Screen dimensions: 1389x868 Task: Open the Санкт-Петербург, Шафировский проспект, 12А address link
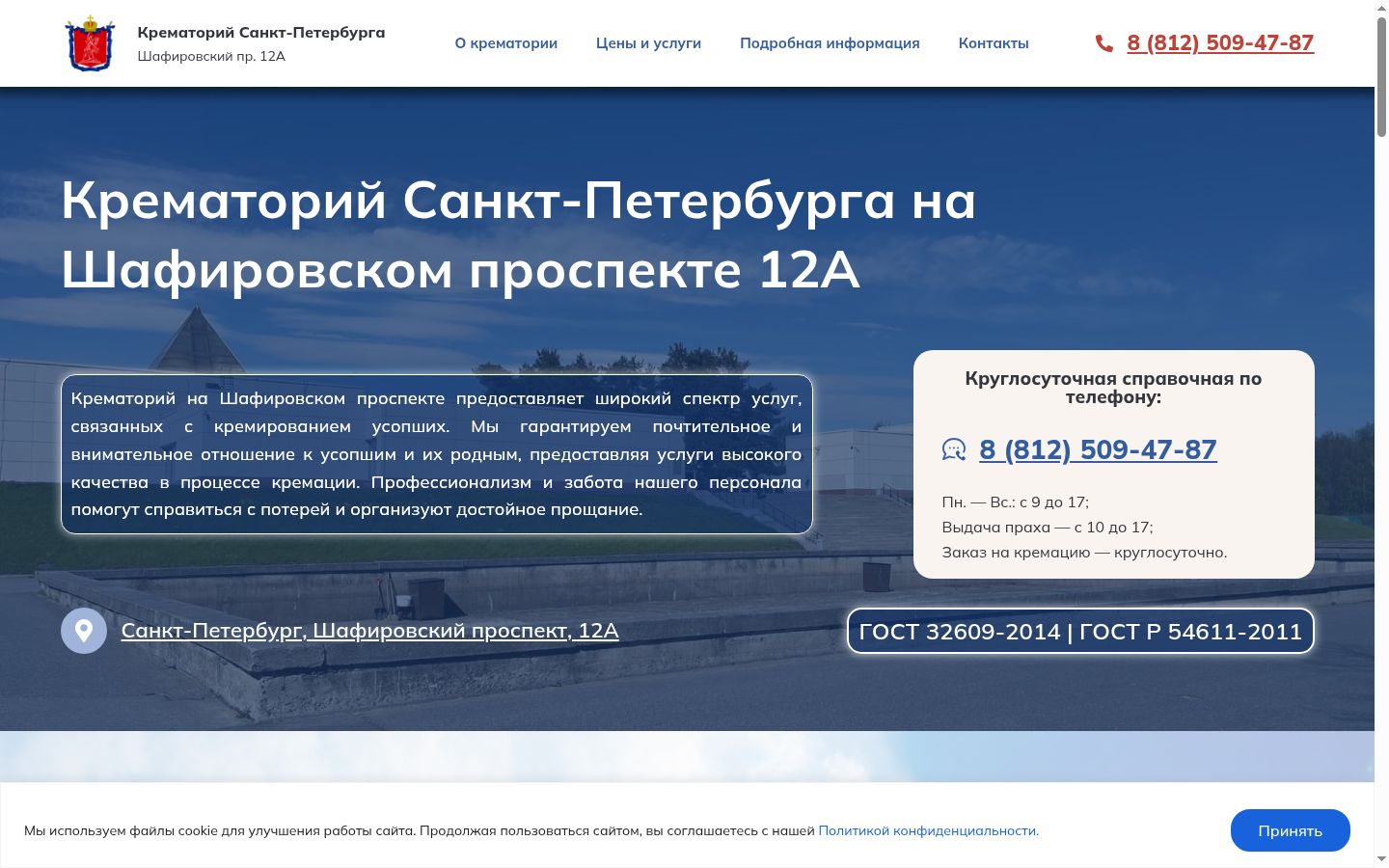pos(369,631)
